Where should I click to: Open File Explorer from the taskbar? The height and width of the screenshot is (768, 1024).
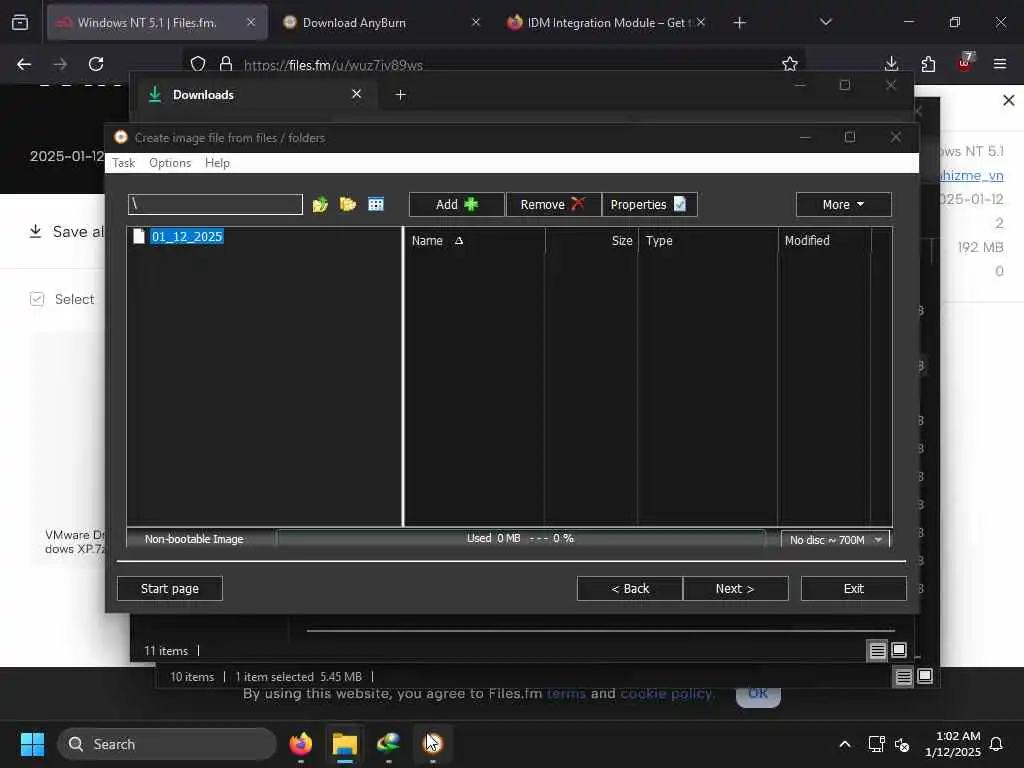(x=345, y=744)
